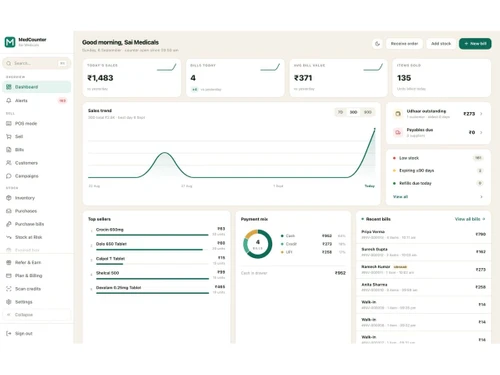Click the Today label on chart axis
500x375 pixels.
click(x=369, y=186)
